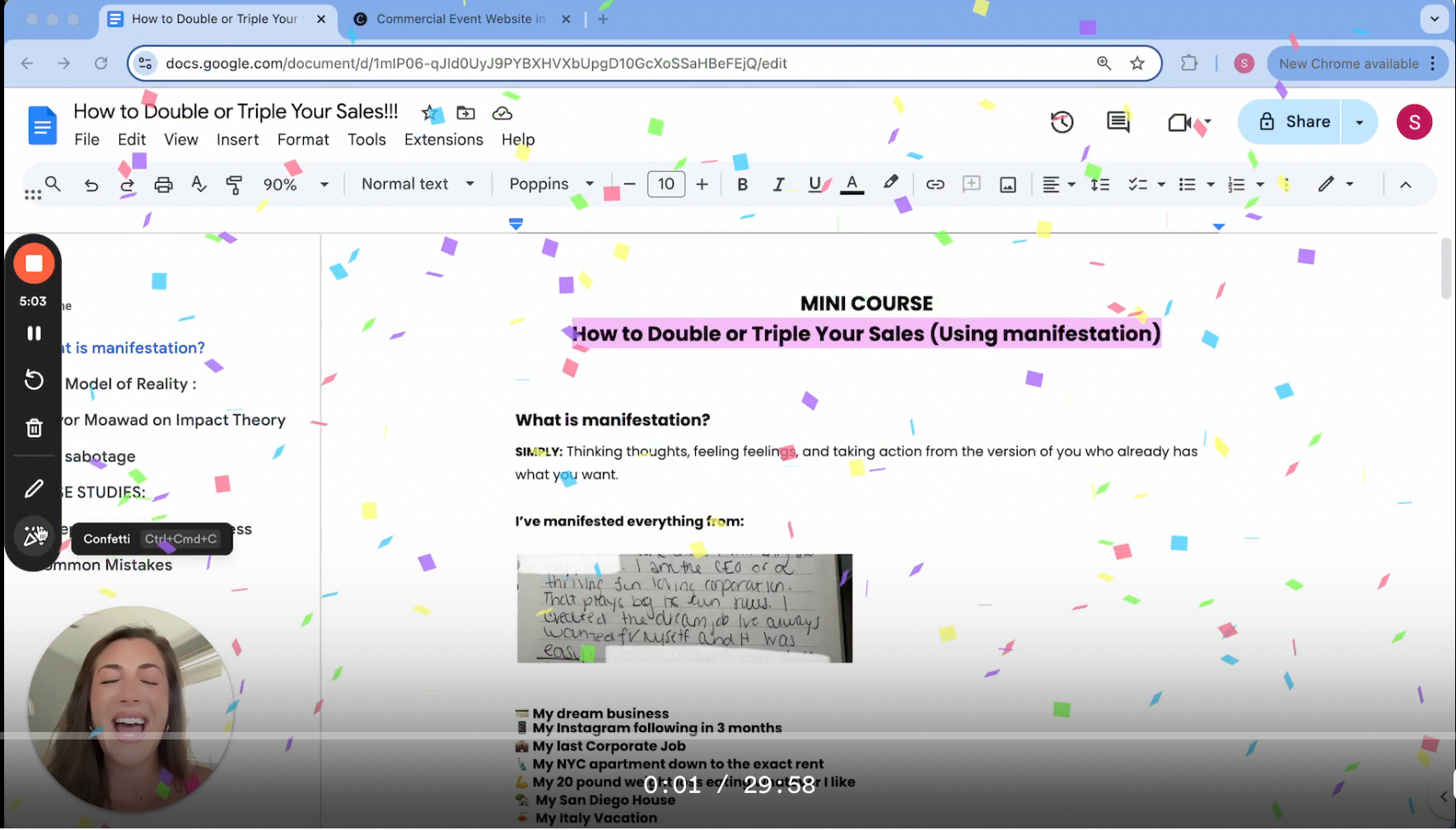Insert an image from the toolbar

coord(1008,184)
